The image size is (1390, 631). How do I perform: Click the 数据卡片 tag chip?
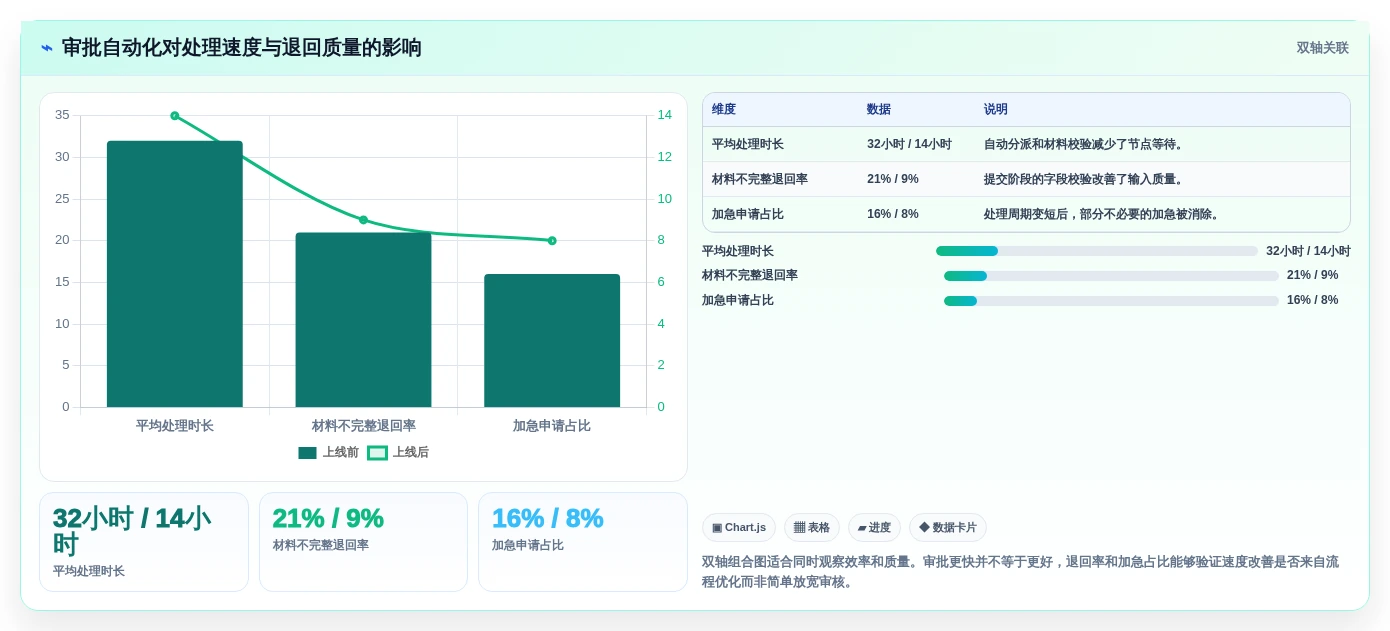click(948, 528)
